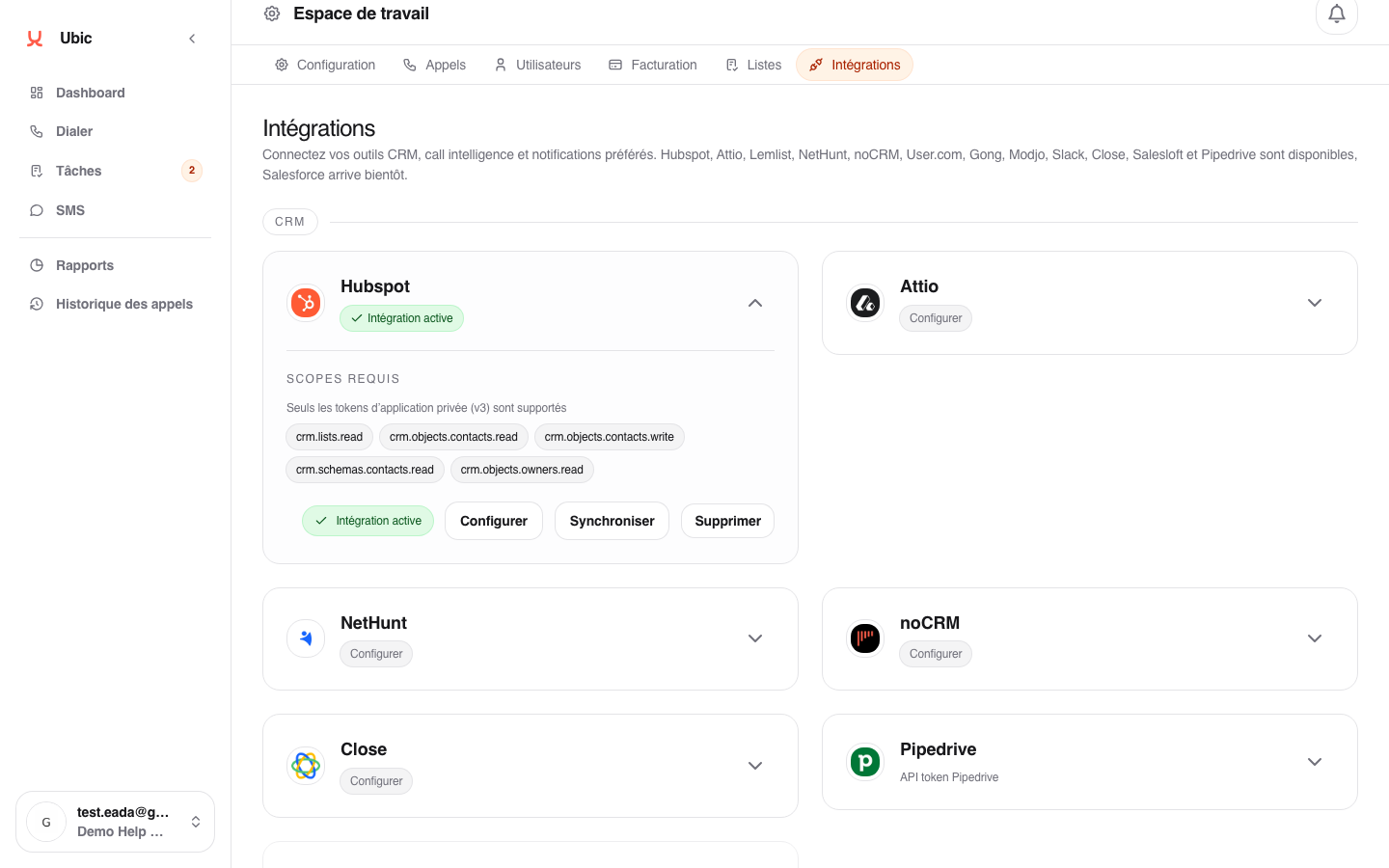Expand the Pipedrive integration card
Image resolution: width=1389 pixels, height=868 pixels.
1315,762
